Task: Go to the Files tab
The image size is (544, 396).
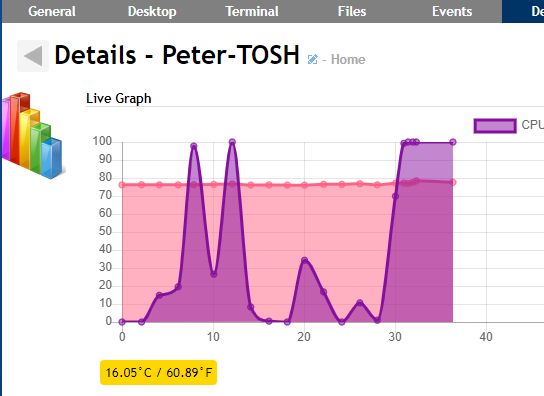Action: point(352,11)
